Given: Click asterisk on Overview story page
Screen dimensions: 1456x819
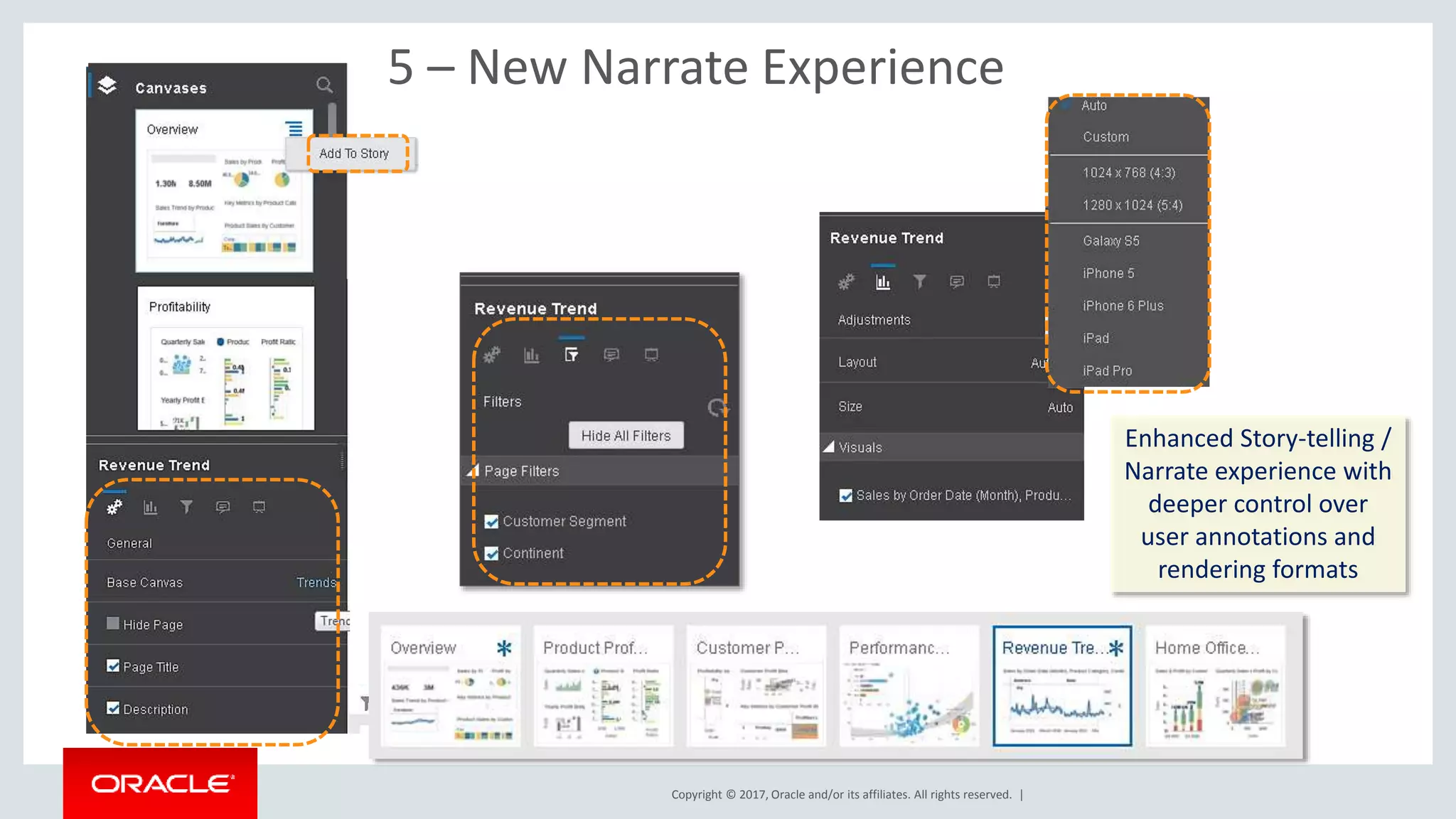Looking at the screenshot, I should [x=504, y=648].
